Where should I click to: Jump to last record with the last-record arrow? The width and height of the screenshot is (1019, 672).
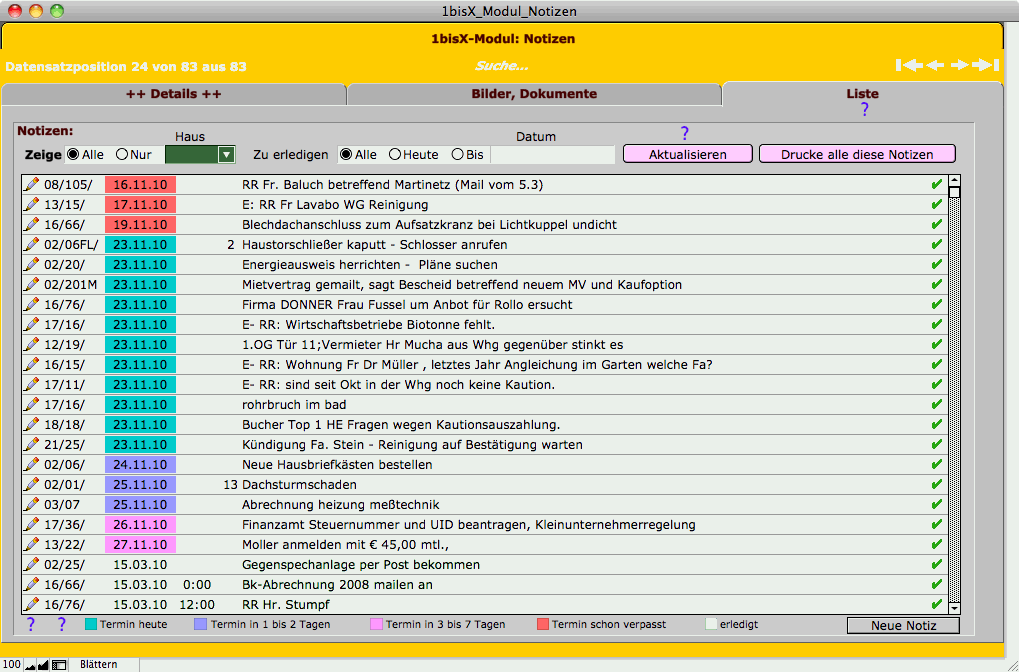pos(985,65)
